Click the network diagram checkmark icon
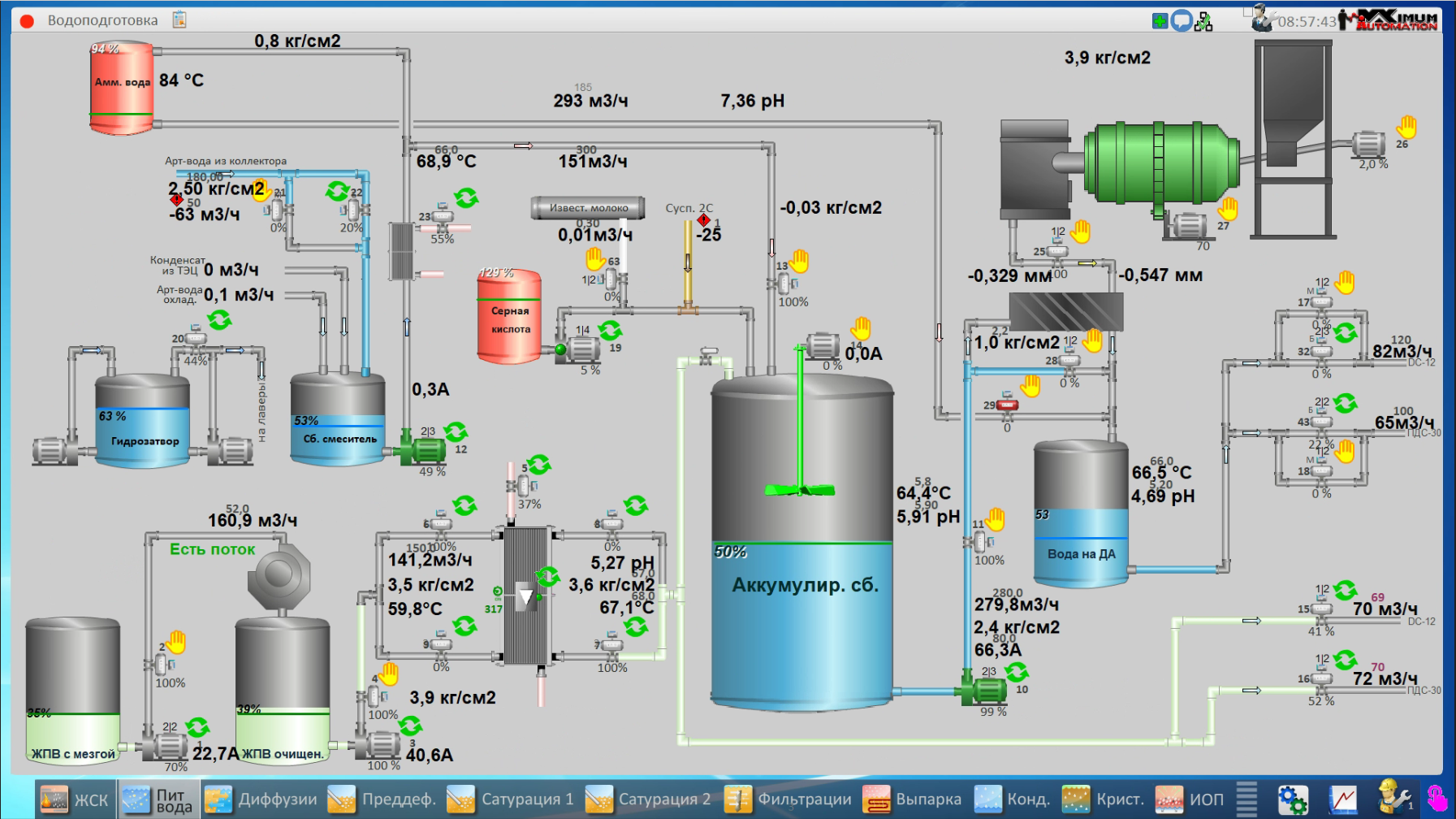Screen dimensions: 1456x819 pos(1203,22)
